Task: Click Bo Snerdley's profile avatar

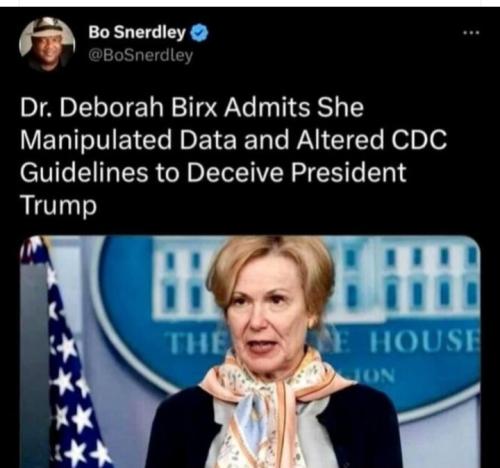Action: pyautogui.click(x=47, y=44)
